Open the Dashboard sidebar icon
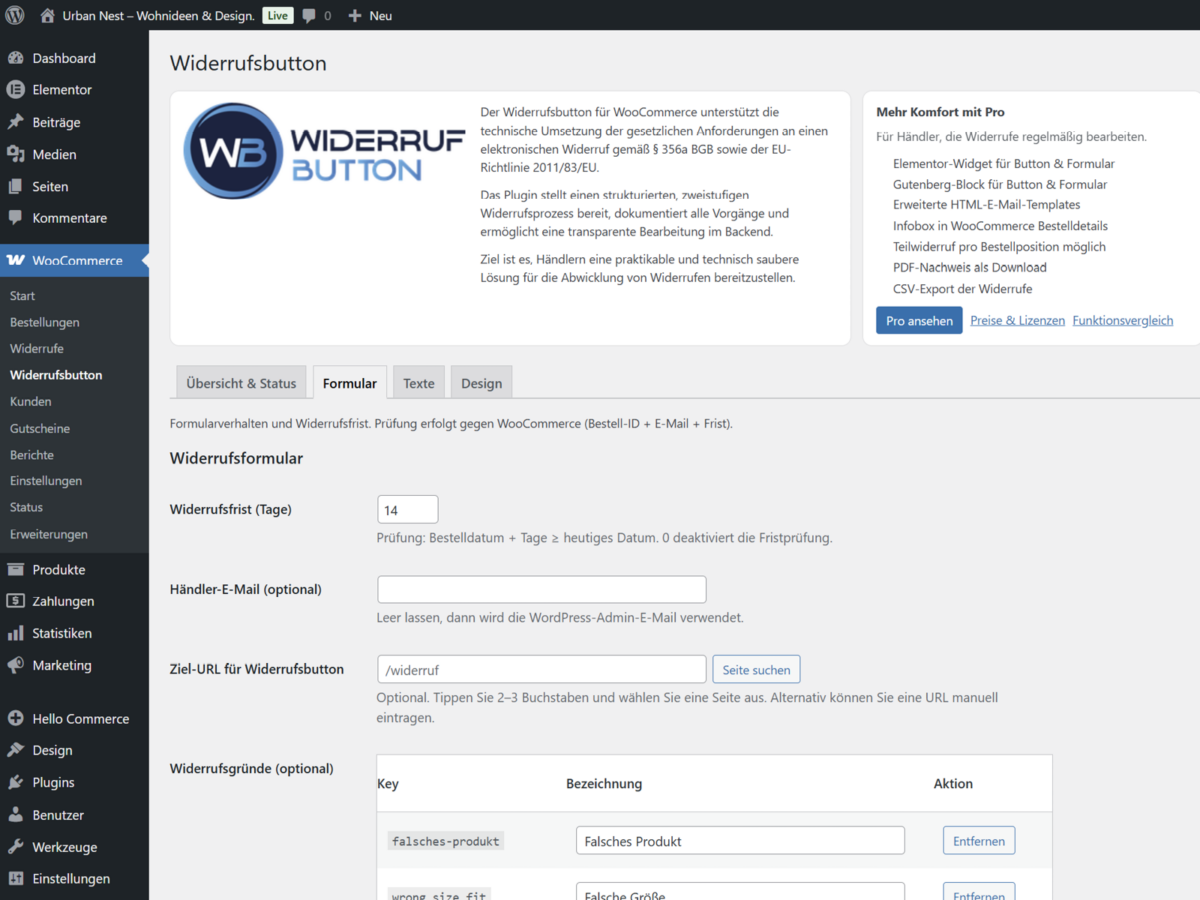 point(16,58)
